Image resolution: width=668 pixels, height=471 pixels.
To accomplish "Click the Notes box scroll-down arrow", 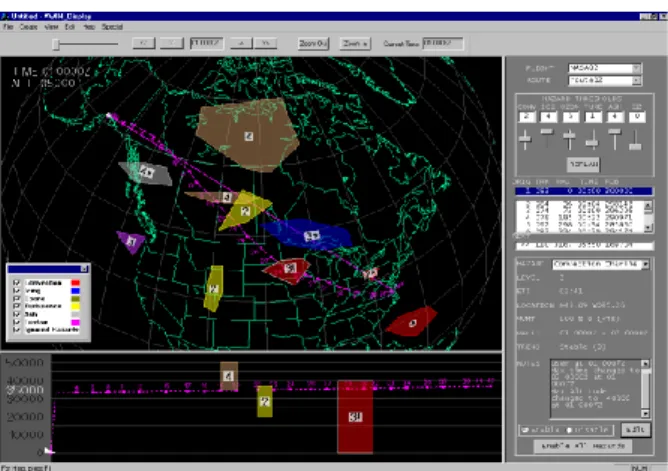I will point(645,414).
